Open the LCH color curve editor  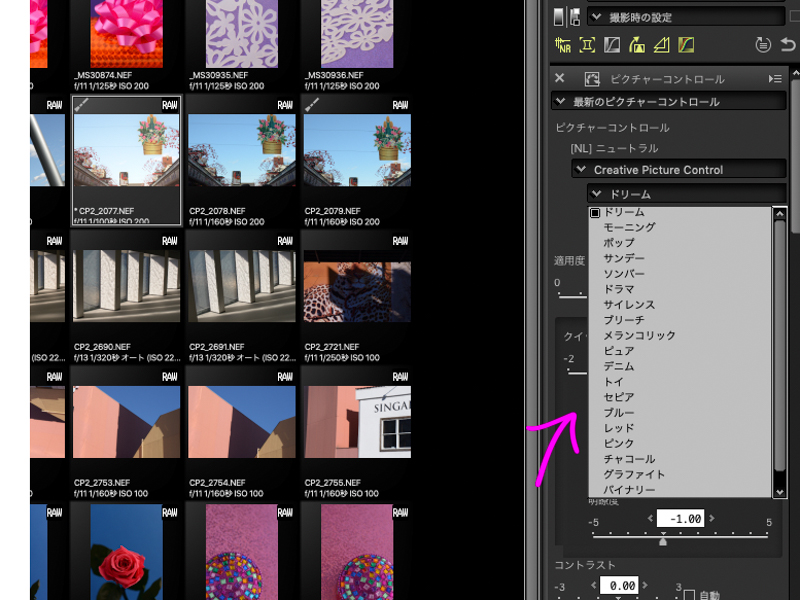coord(686,45)
